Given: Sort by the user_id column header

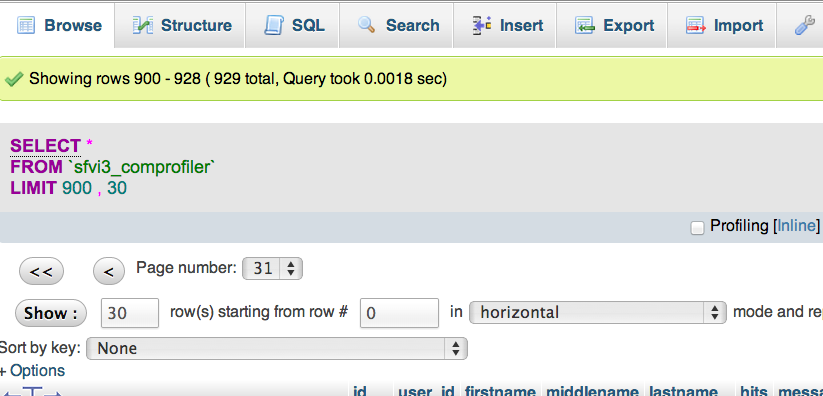Looking at the screenshot, I should pos(426,390).
